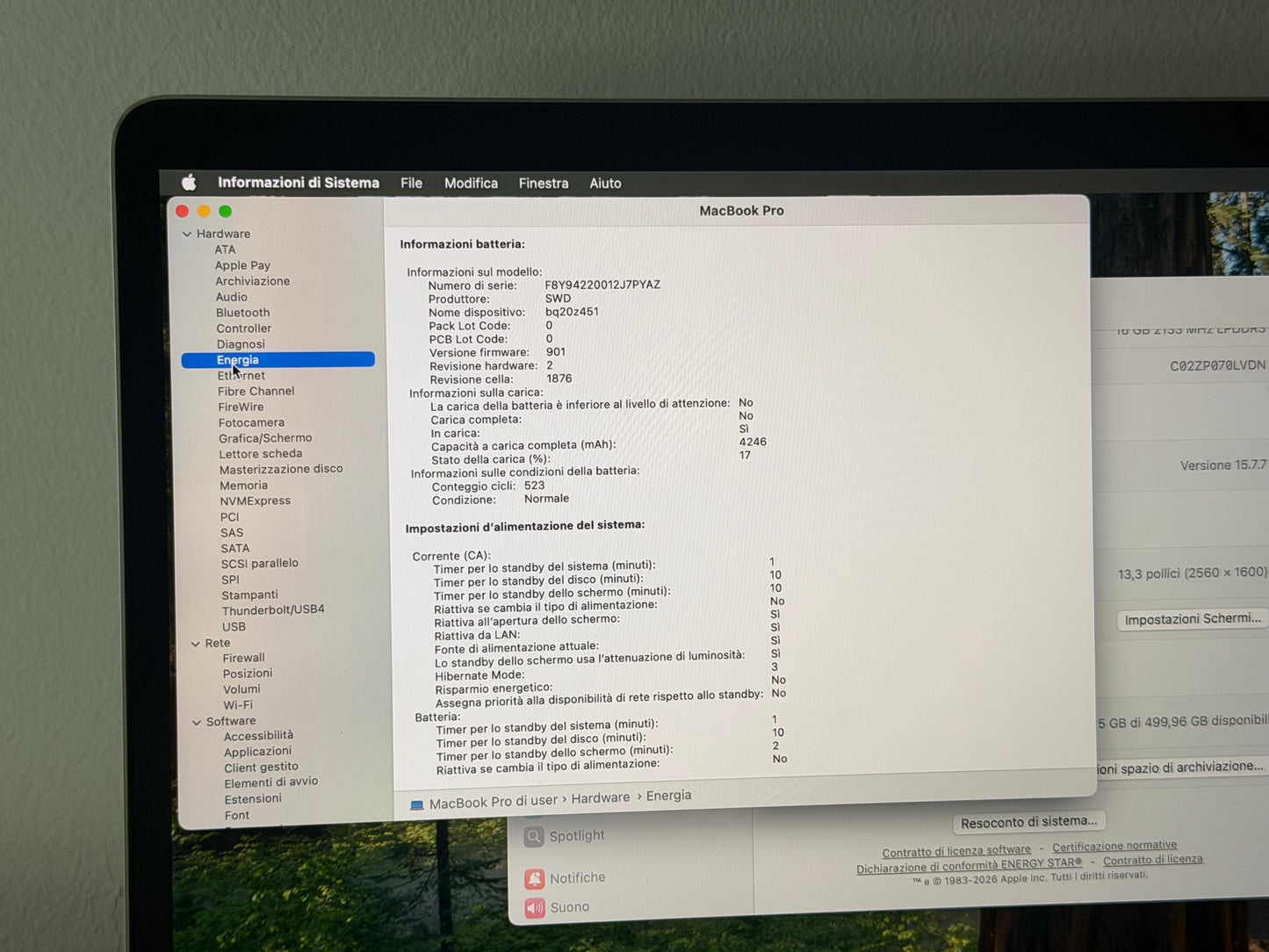The width and height of the screenshot is (1269, 952).
Task: Select Grafica/Schermo in the sidebar
Action: point(265,437)
